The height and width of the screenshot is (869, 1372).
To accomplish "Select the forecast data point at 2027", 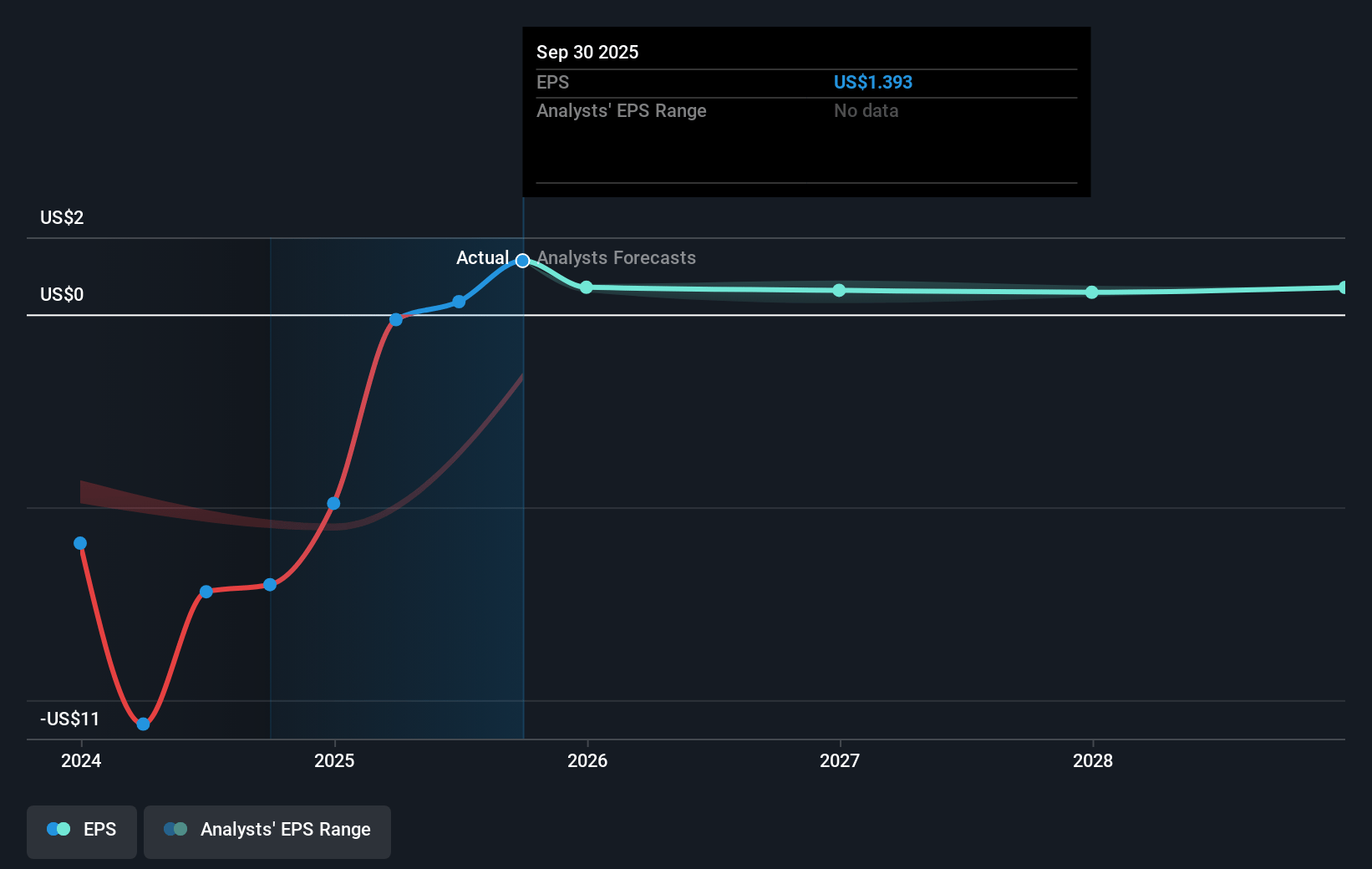I will (x=839, y=290).
